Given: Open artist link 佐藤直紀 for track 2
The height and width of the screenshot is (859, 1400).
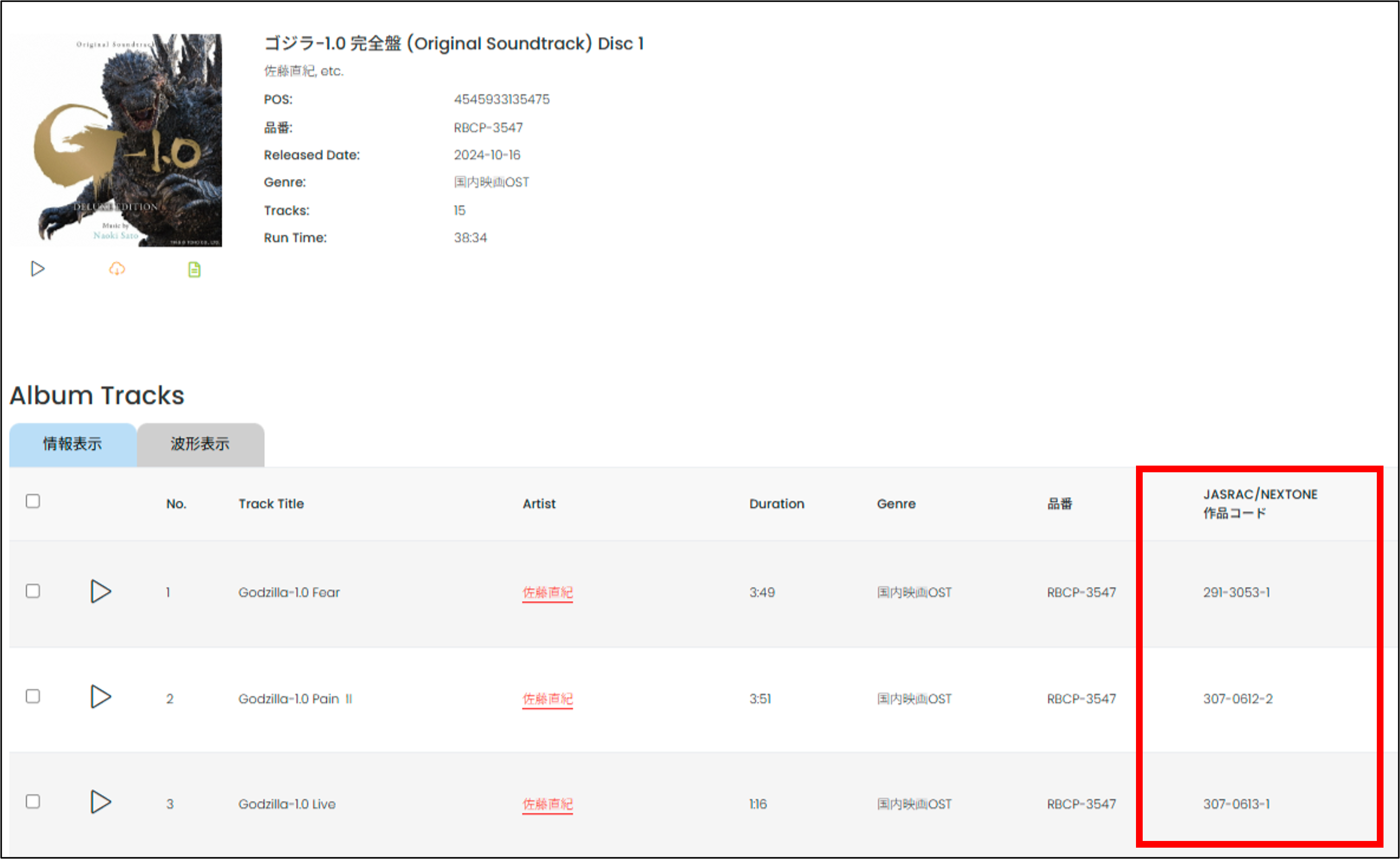Looking at the screenshot, I should pyautogui.click(x=547, y=699).
